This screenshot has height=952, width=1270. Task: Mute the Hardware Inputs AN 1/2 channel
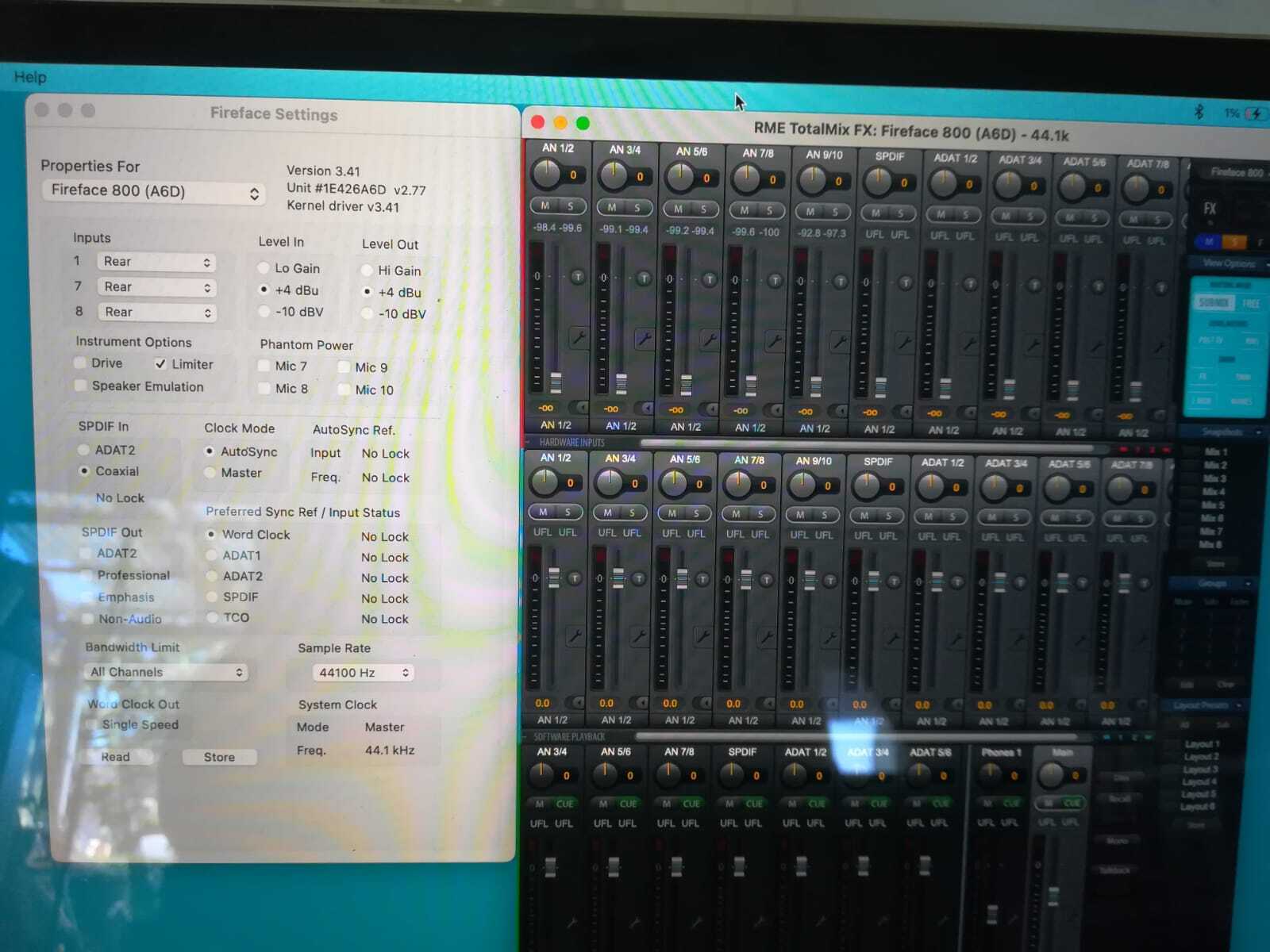545,206
